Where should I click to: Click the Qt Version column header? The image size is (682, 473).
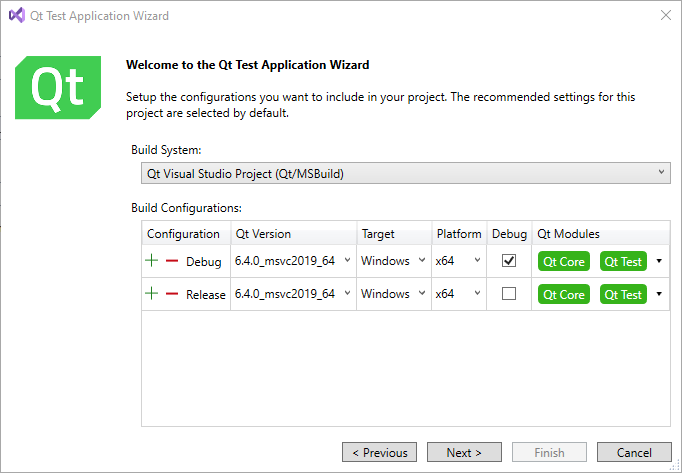click(294, 234)
